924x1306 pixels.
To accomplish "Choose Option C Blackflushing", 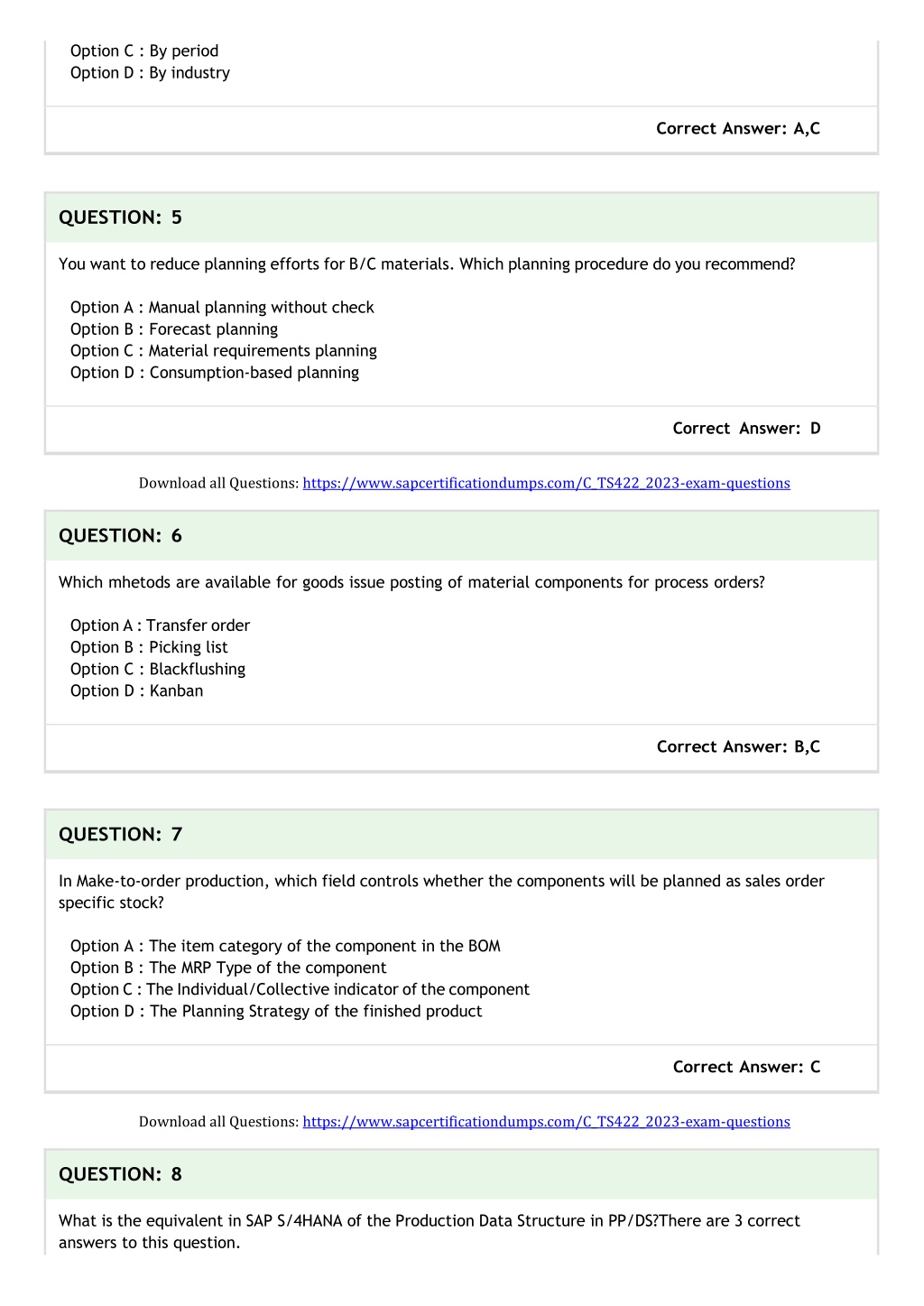I will coord(158,669).
